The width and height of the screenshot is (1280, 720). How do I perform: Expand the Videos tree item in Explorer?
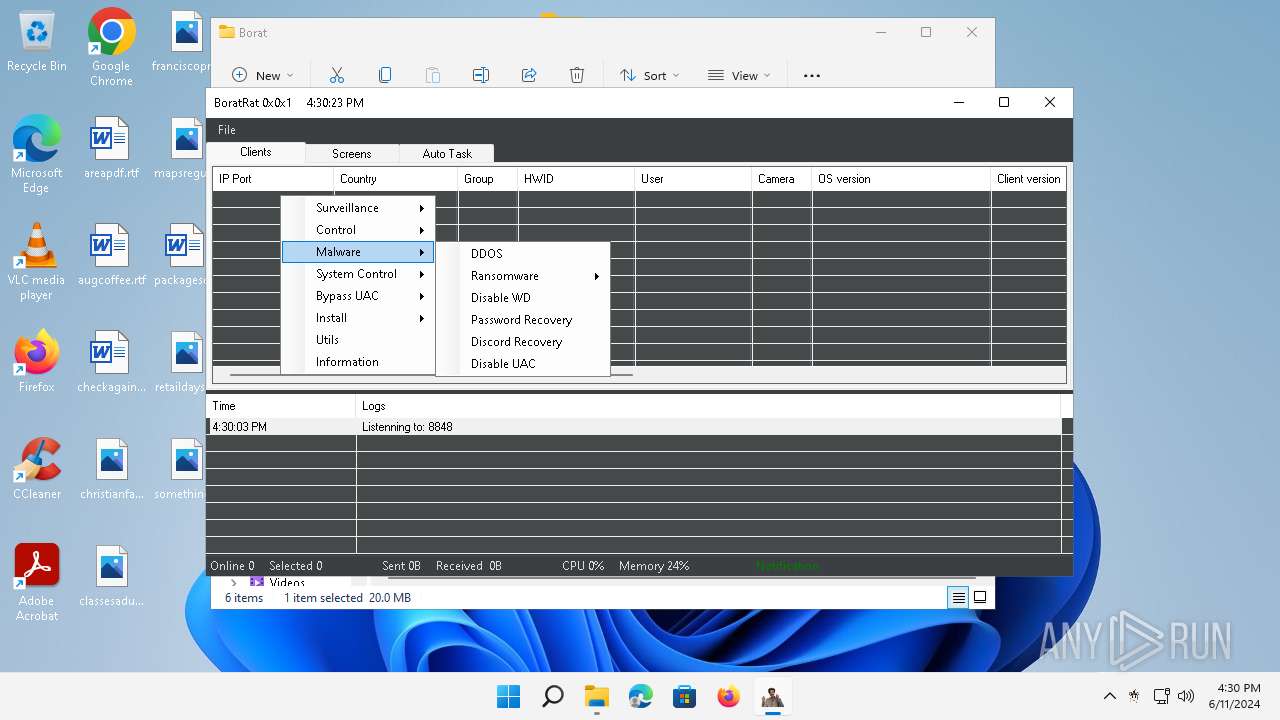[234, 582]
